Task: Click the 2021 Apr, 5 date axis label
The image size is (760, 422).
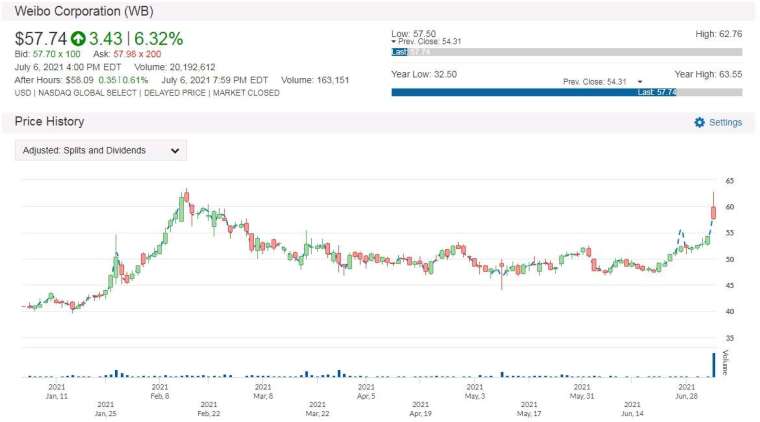Action: click(366, 391)
